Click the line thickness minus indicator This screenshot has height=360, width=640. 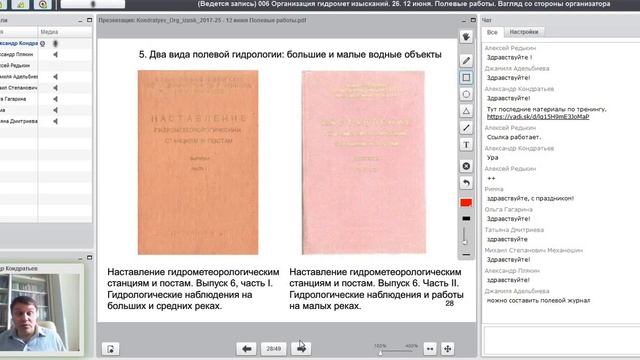(466, 255)
